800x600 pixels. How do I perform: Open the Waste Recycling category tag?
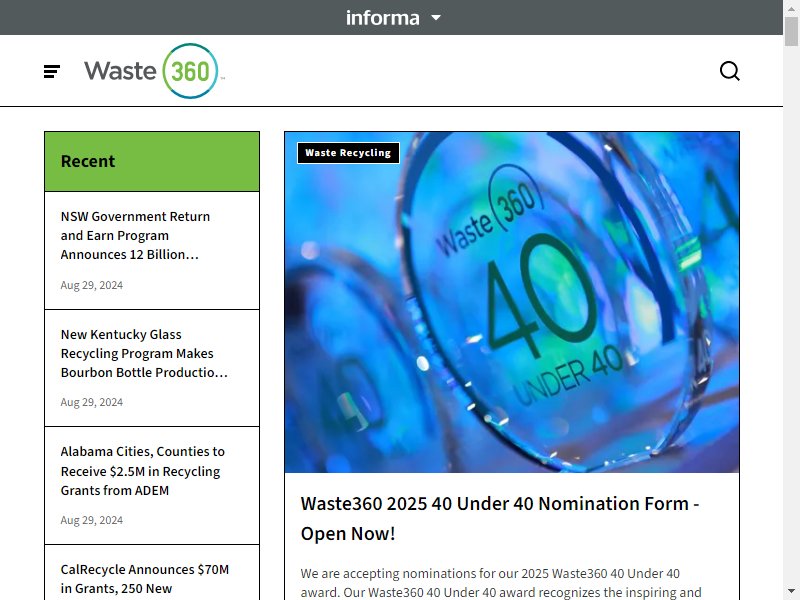348,153
